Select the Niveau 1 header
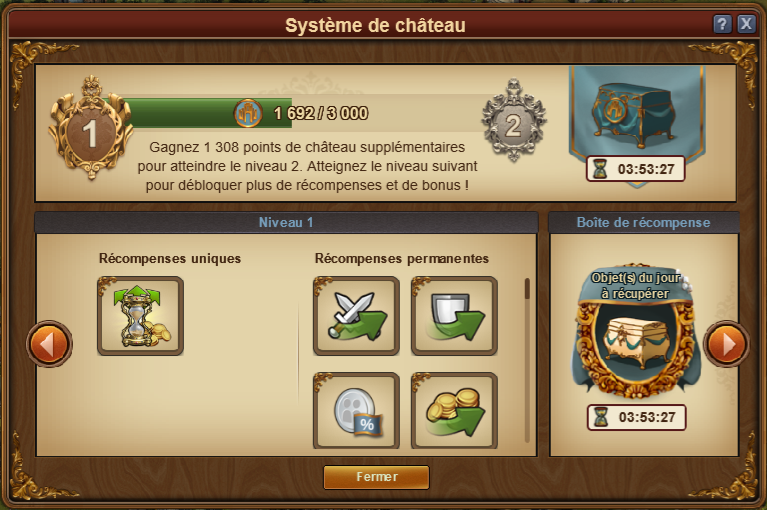This screenshot has height=510, width=767. tap(286, 222)
